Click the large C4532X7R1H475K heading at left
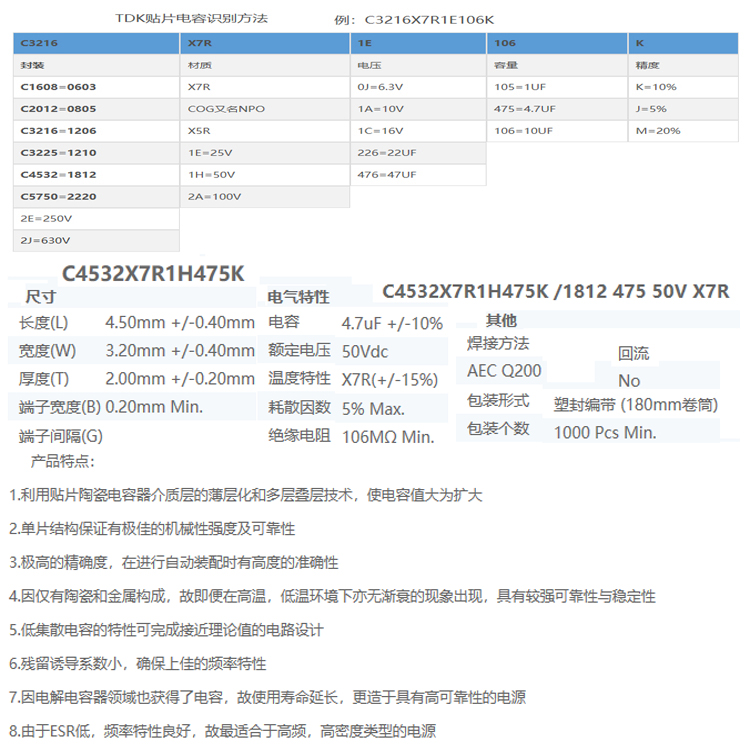Image resolution: width=750 pixels, height=750 pixels. pos(153,274)
